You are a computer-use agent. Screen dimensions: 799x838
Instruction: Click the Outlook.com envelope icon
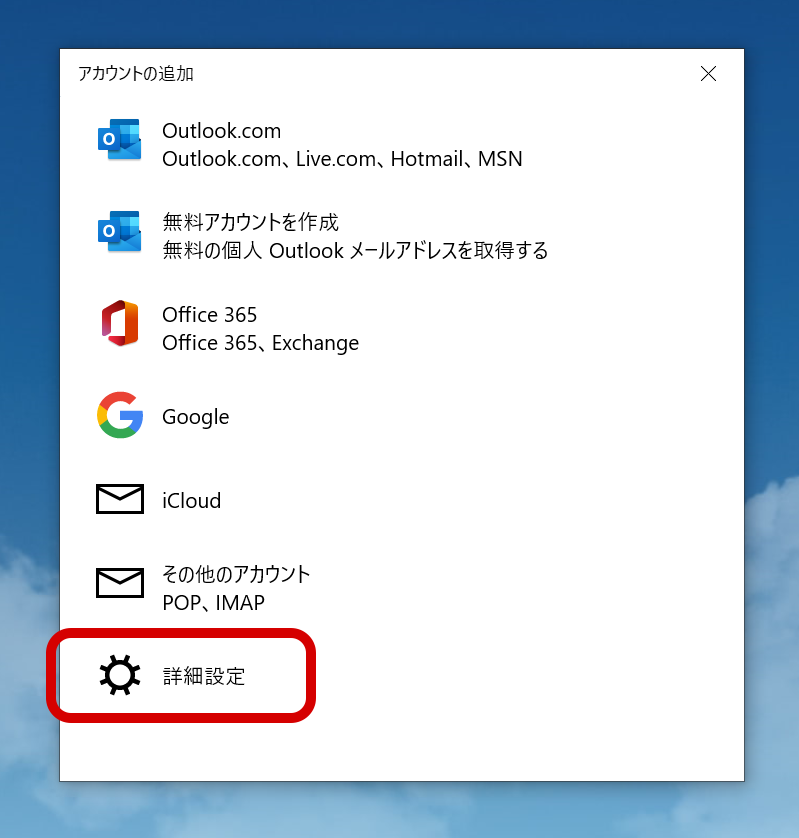pos(119,140)
